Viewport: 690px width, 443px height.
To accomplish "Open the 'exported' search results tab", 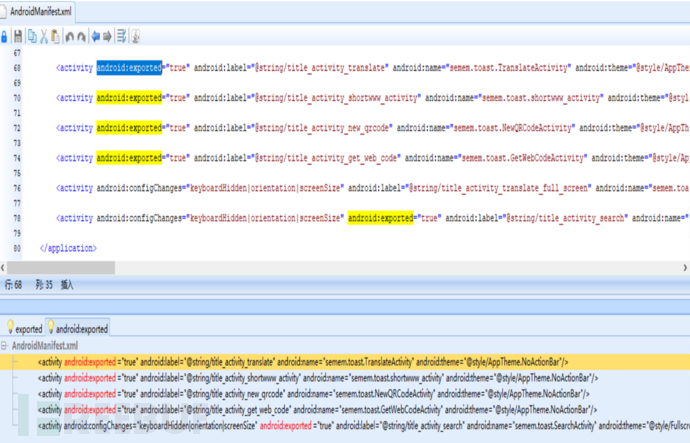I will [25, 328].
